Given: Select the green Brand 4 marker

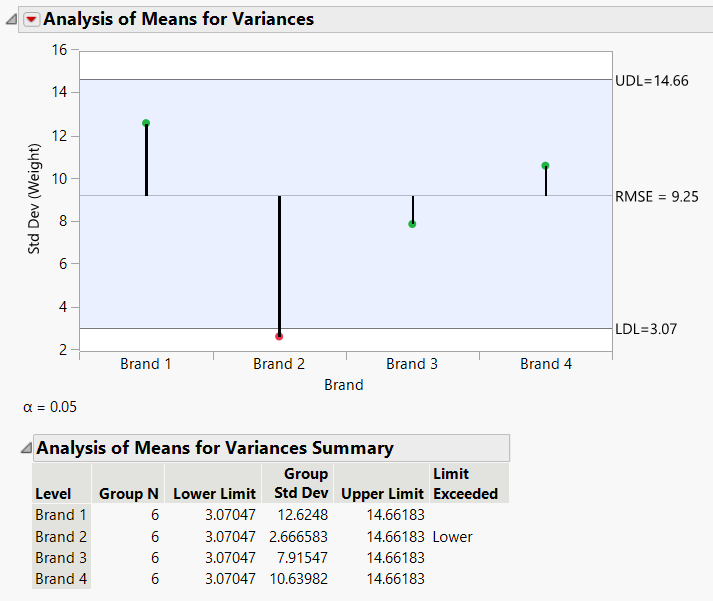Looking at the screenshot, I should (x=545, y=166).
